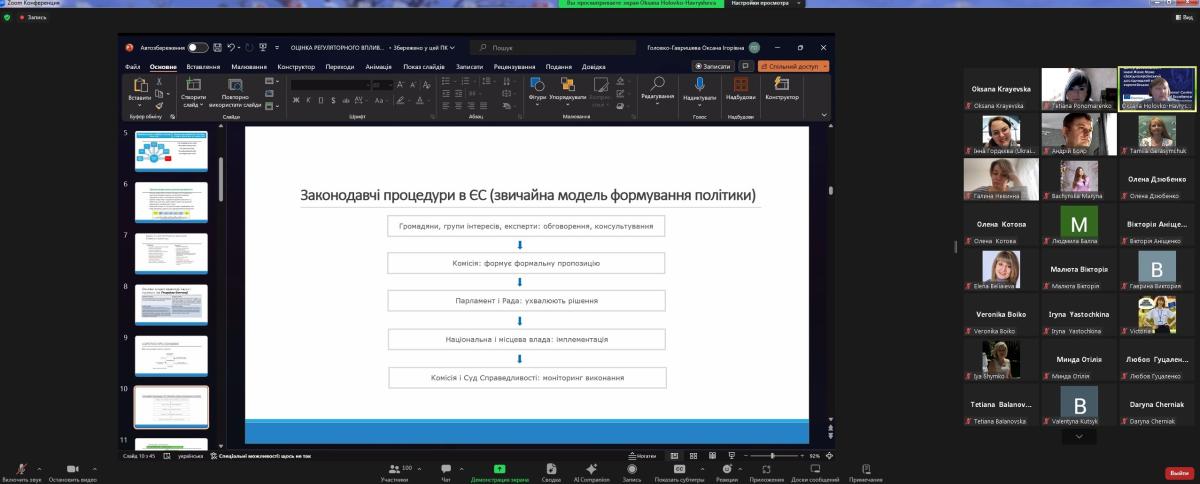Open Zoom AI Companion
This screenshot has height=484, width=1200.
coord(591,470)
